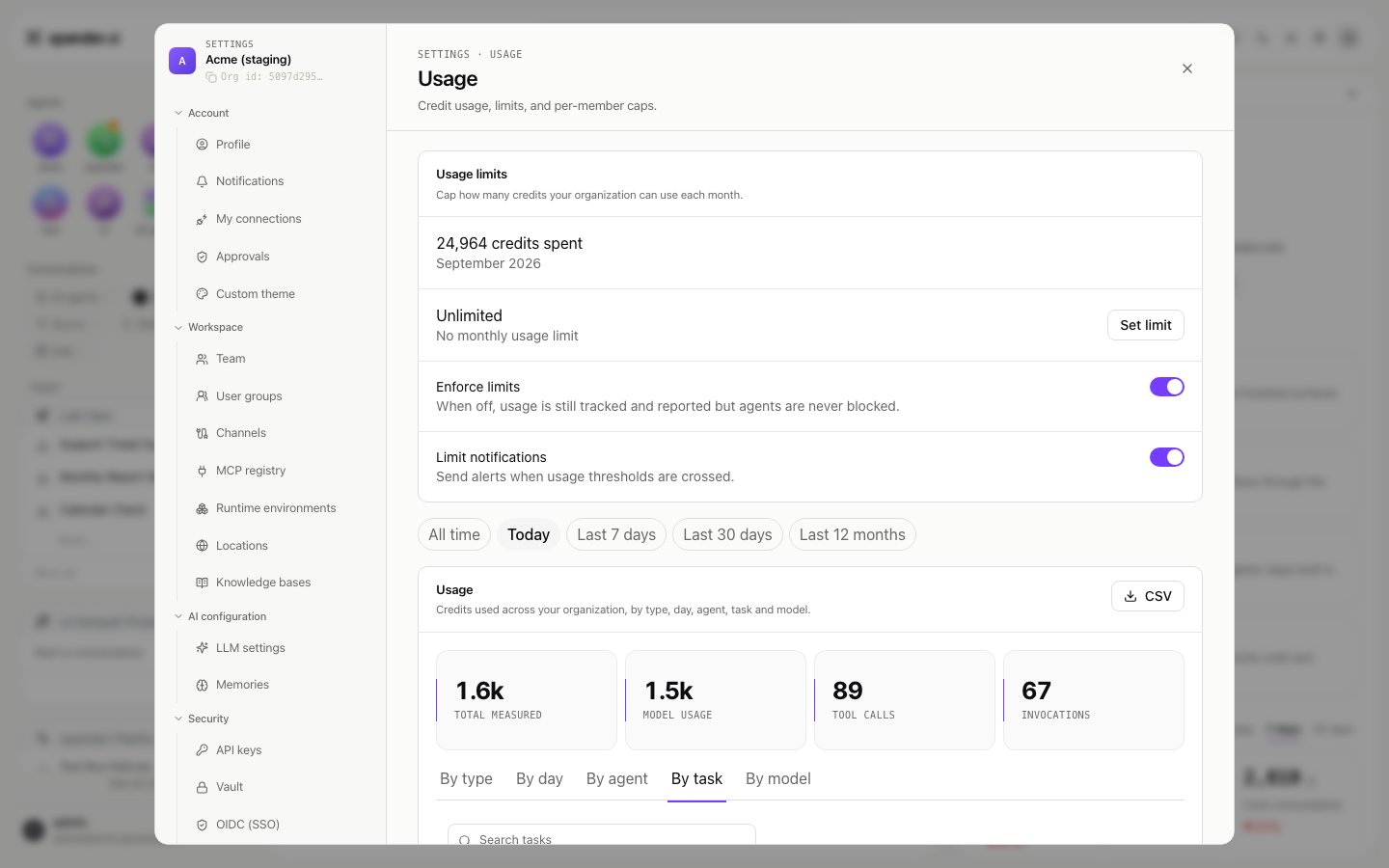
Task: Select the Last 30 days filter
Action: [727, 534]
